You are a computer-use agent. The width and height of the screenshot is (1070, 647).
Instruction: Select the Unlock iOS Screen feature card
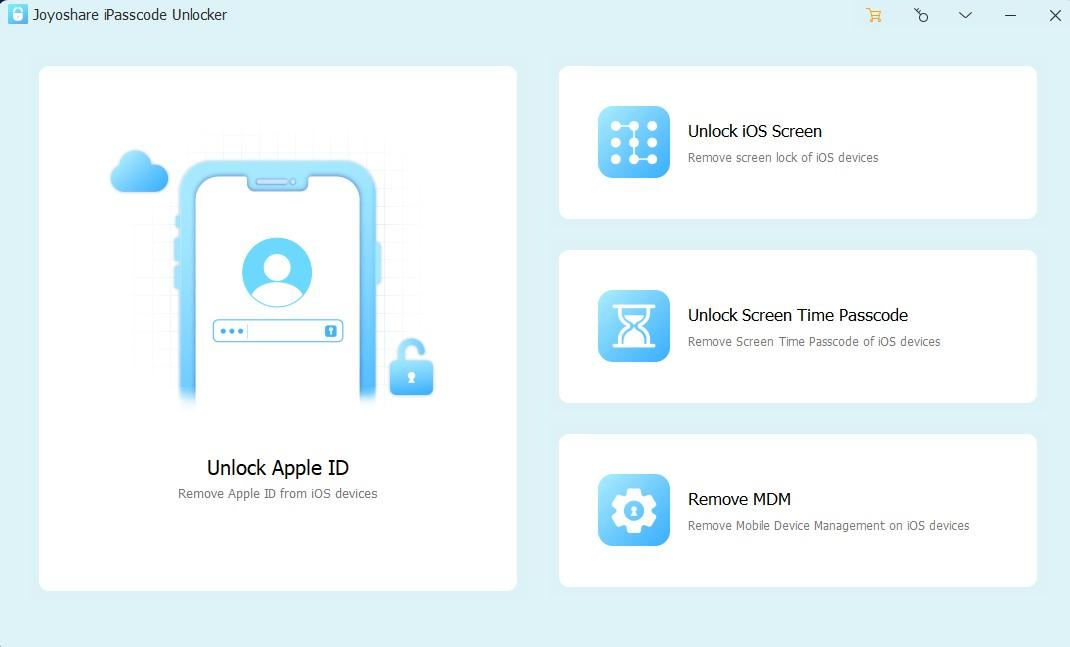tap(796, 142)
